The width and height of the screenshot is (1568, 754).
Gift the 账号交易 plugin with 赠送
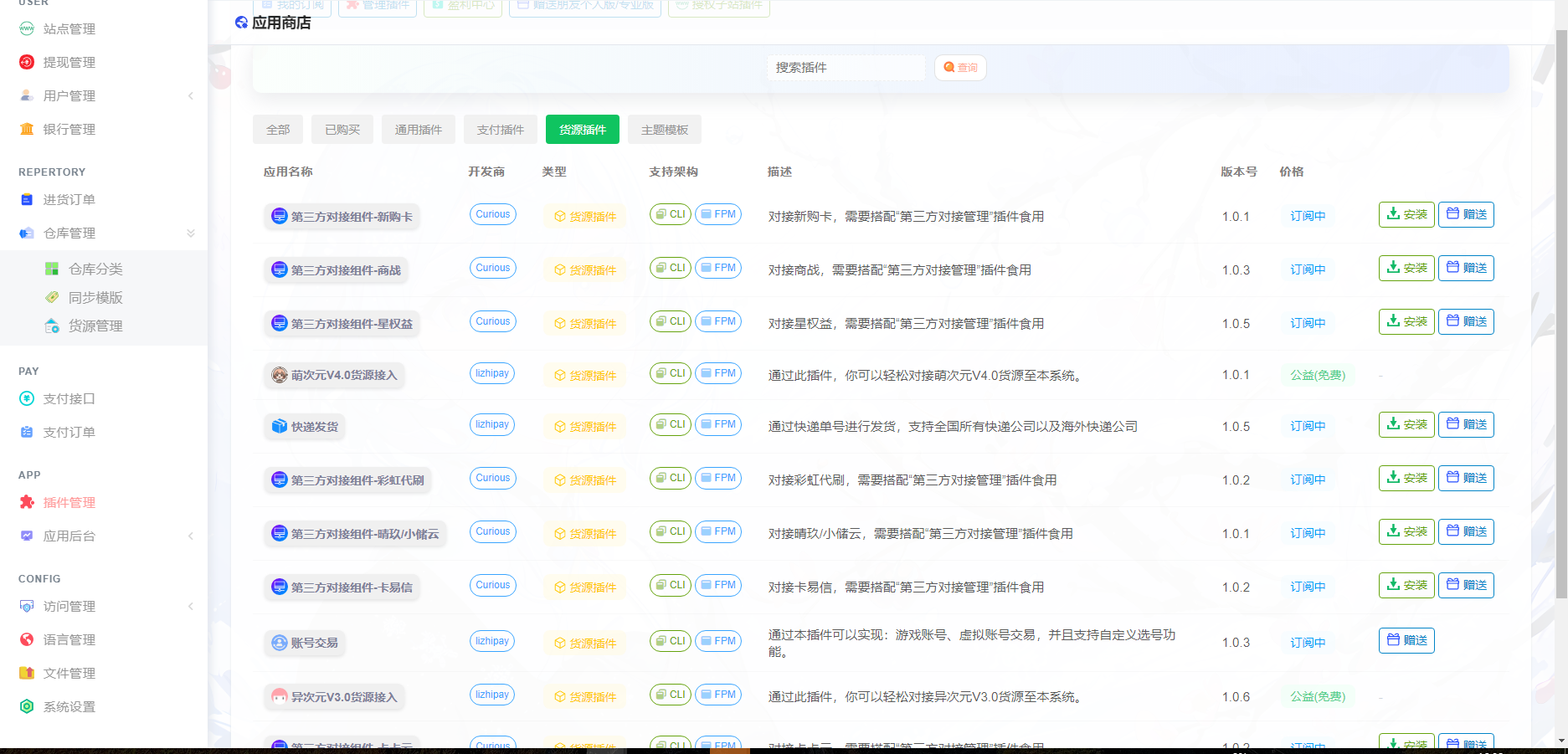[x=1406, y=640]
